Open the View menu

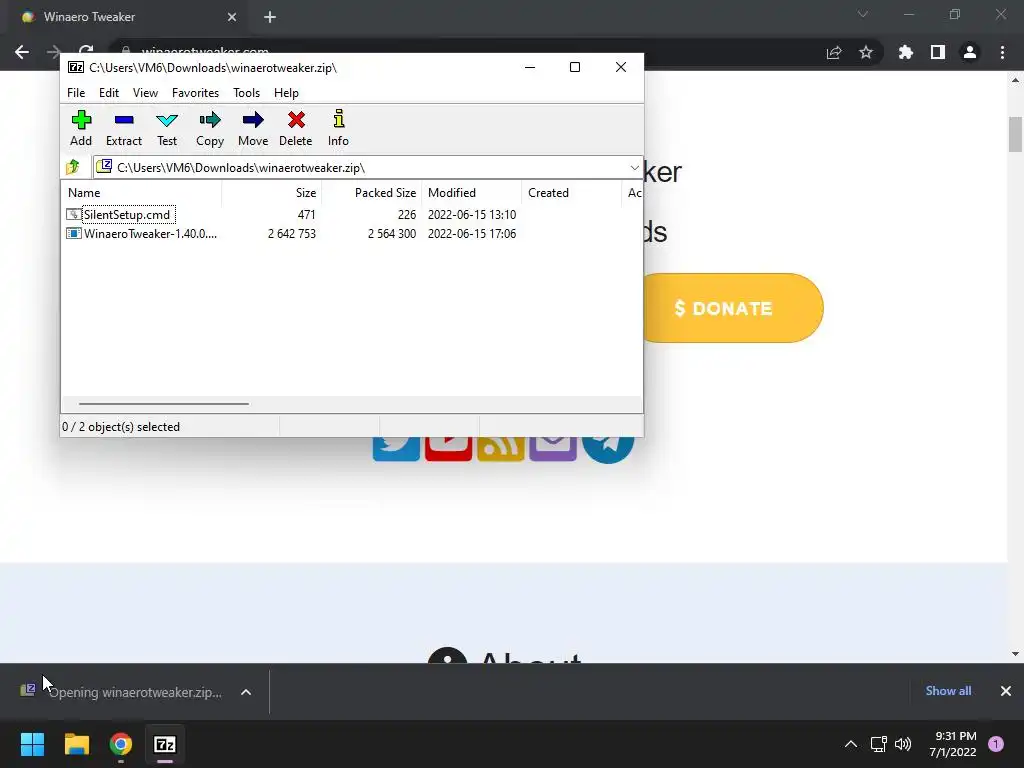tap(145, 93)
